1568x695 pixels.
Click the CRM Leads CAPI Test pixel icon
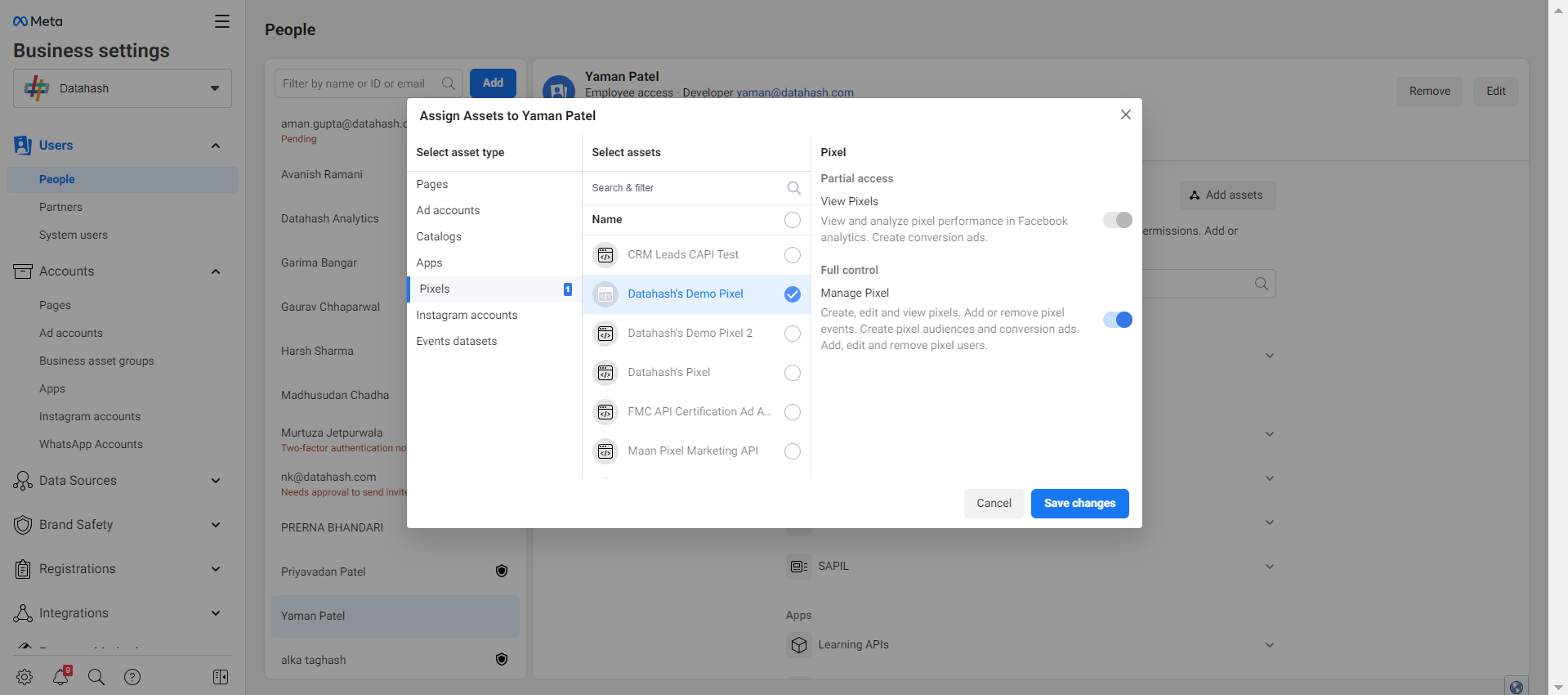pyautogui.click(x=605, y=255)
